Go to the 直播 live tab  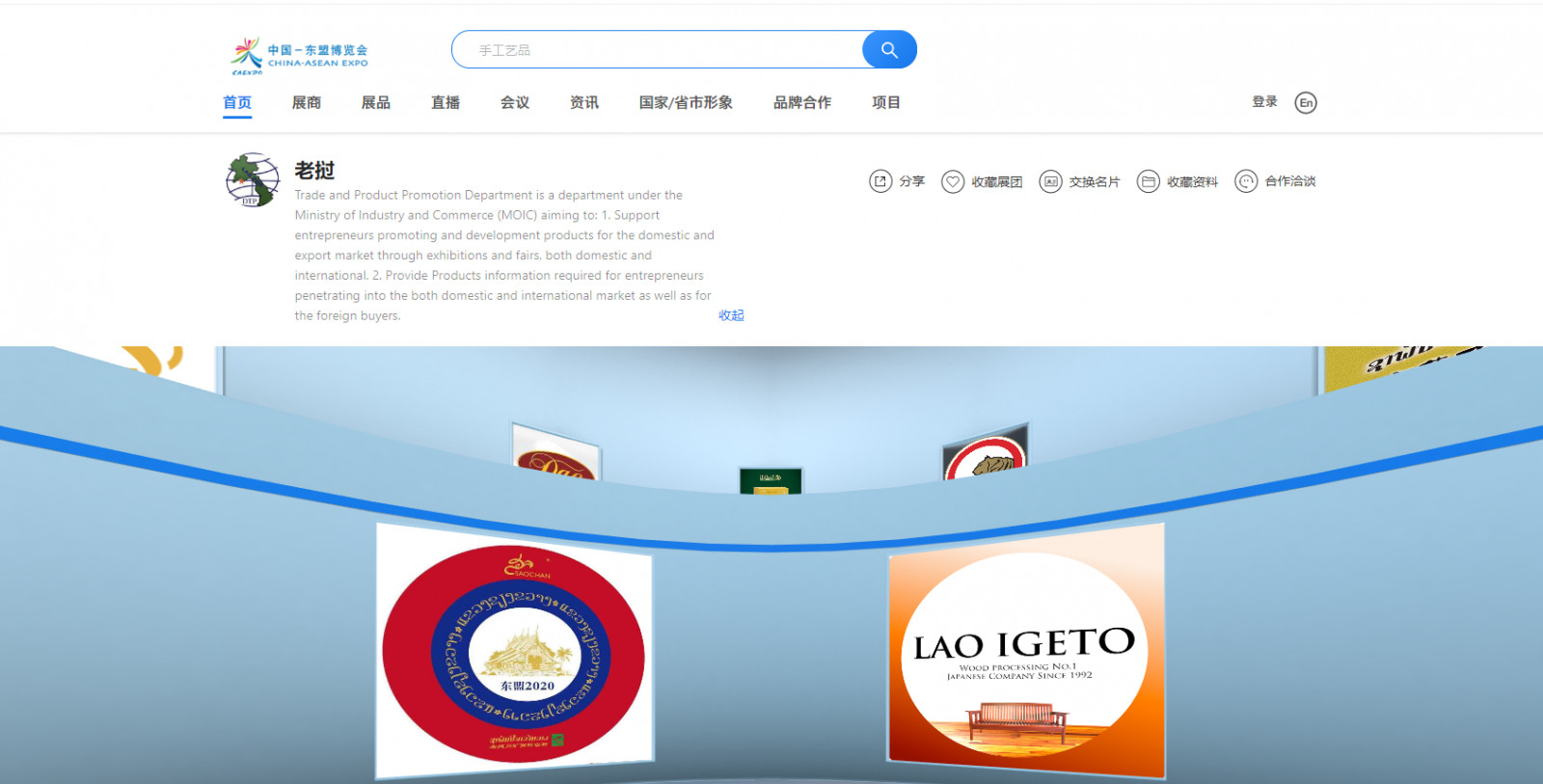[446, 102]
